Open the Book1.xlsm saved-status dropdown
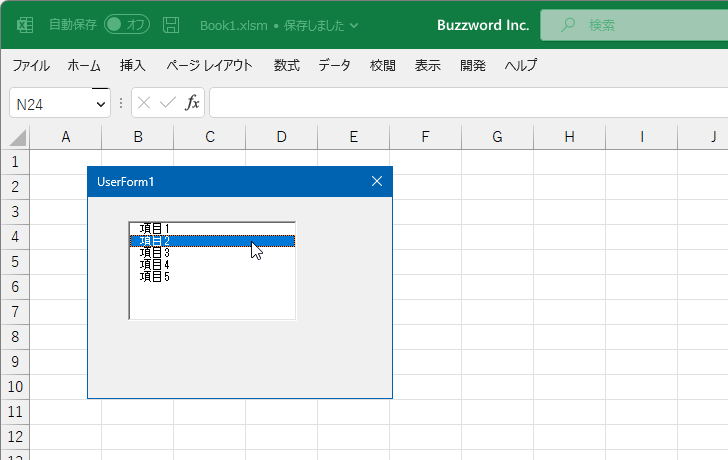 point(354,26)
